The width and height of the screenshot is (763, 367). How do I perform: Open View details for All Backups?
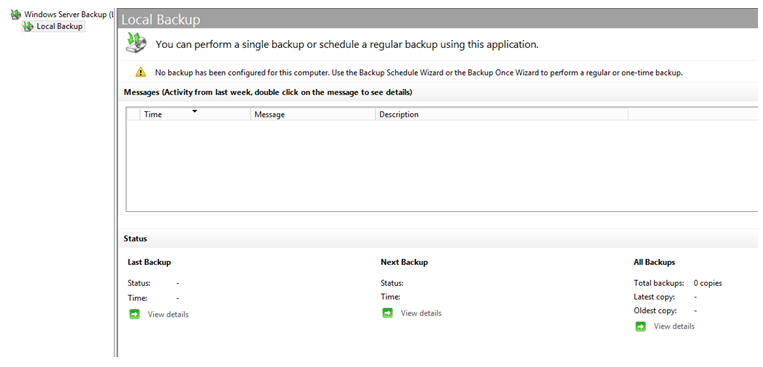tap(674, 326)
